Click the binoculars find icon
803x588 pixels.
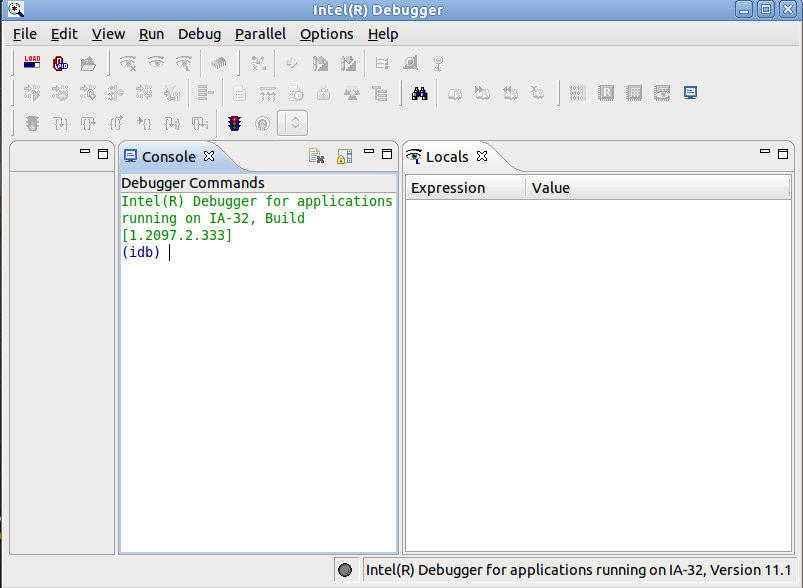tap(420, 93)
